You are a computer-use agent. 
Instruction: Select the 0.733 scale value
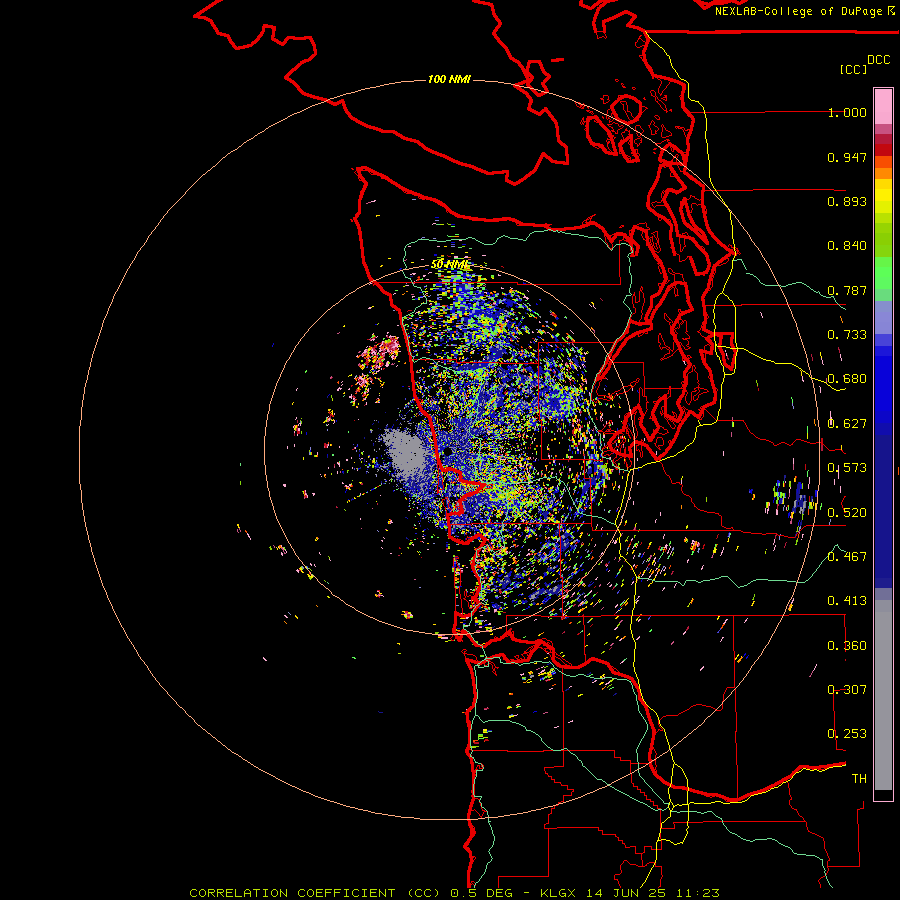847,335
